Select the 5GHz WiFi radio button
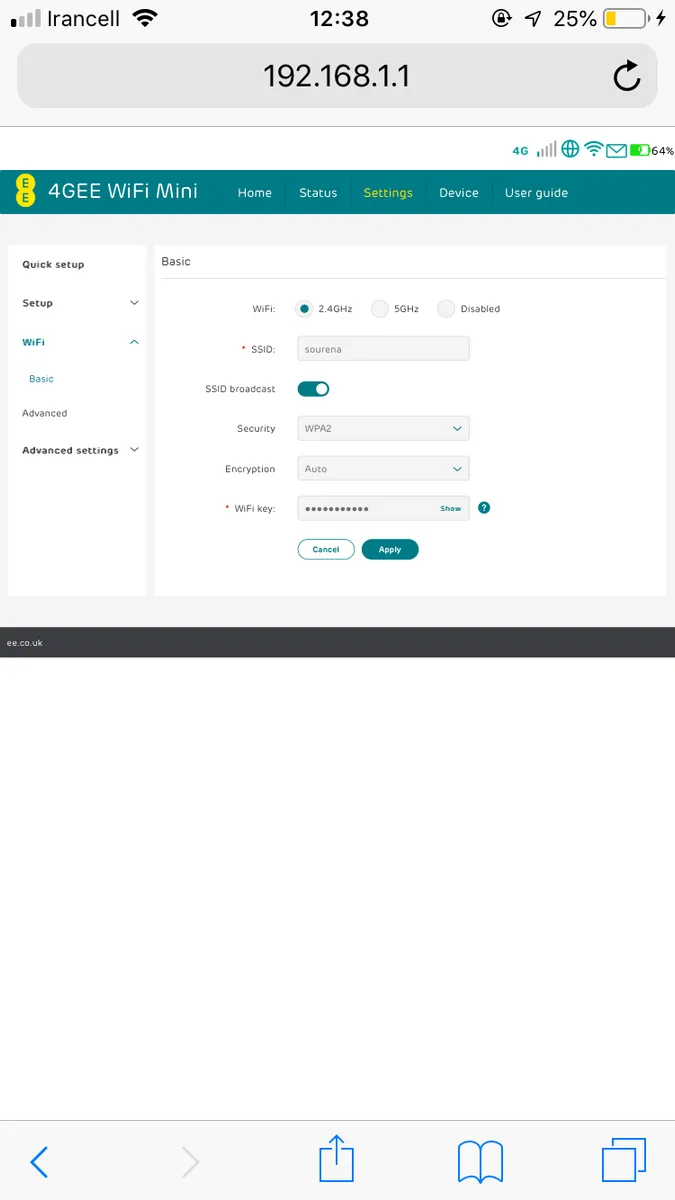 tap(379, 309)
